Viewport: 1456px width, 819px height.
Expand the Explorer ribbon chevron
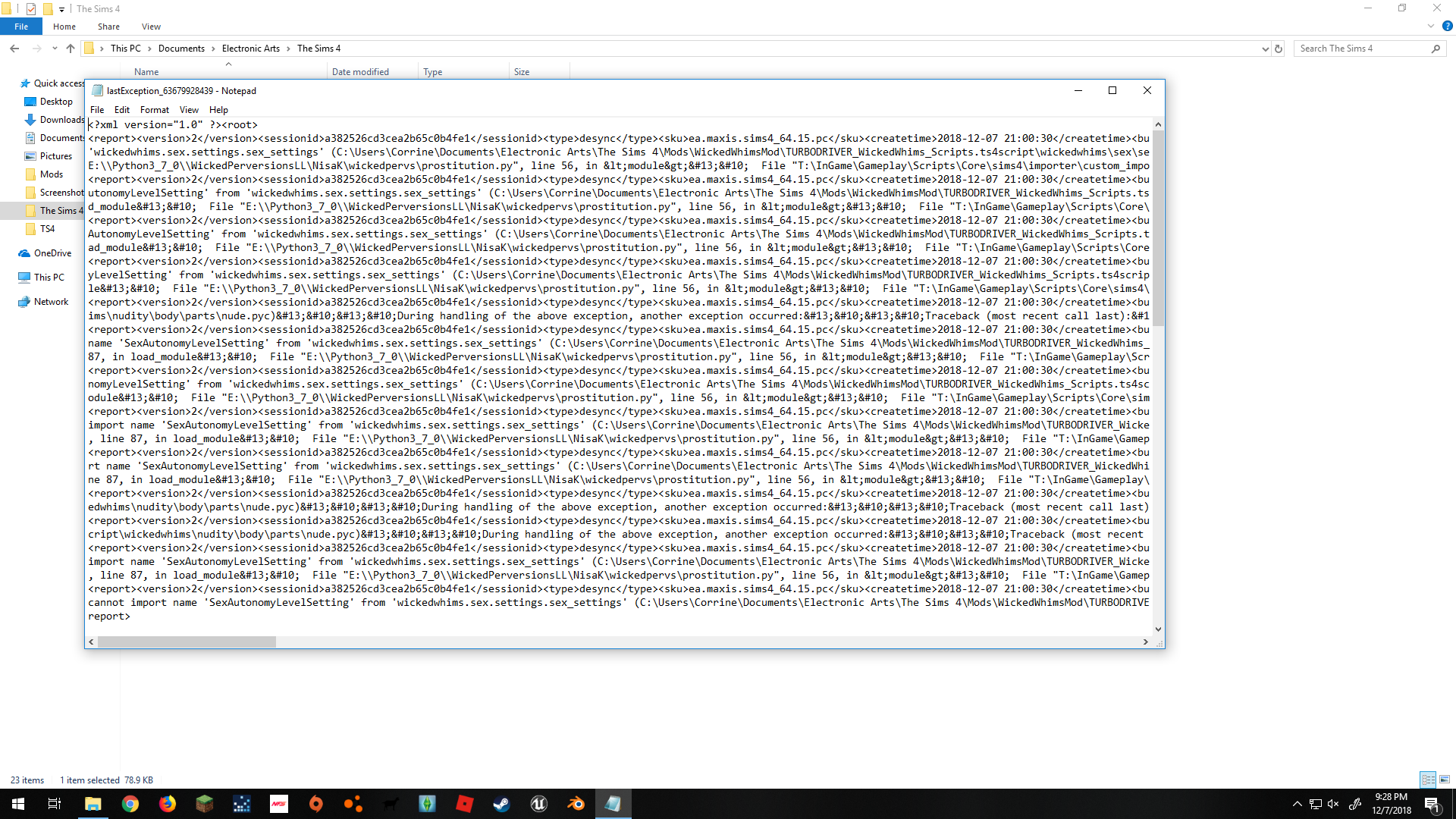(x=1431, y=27)
